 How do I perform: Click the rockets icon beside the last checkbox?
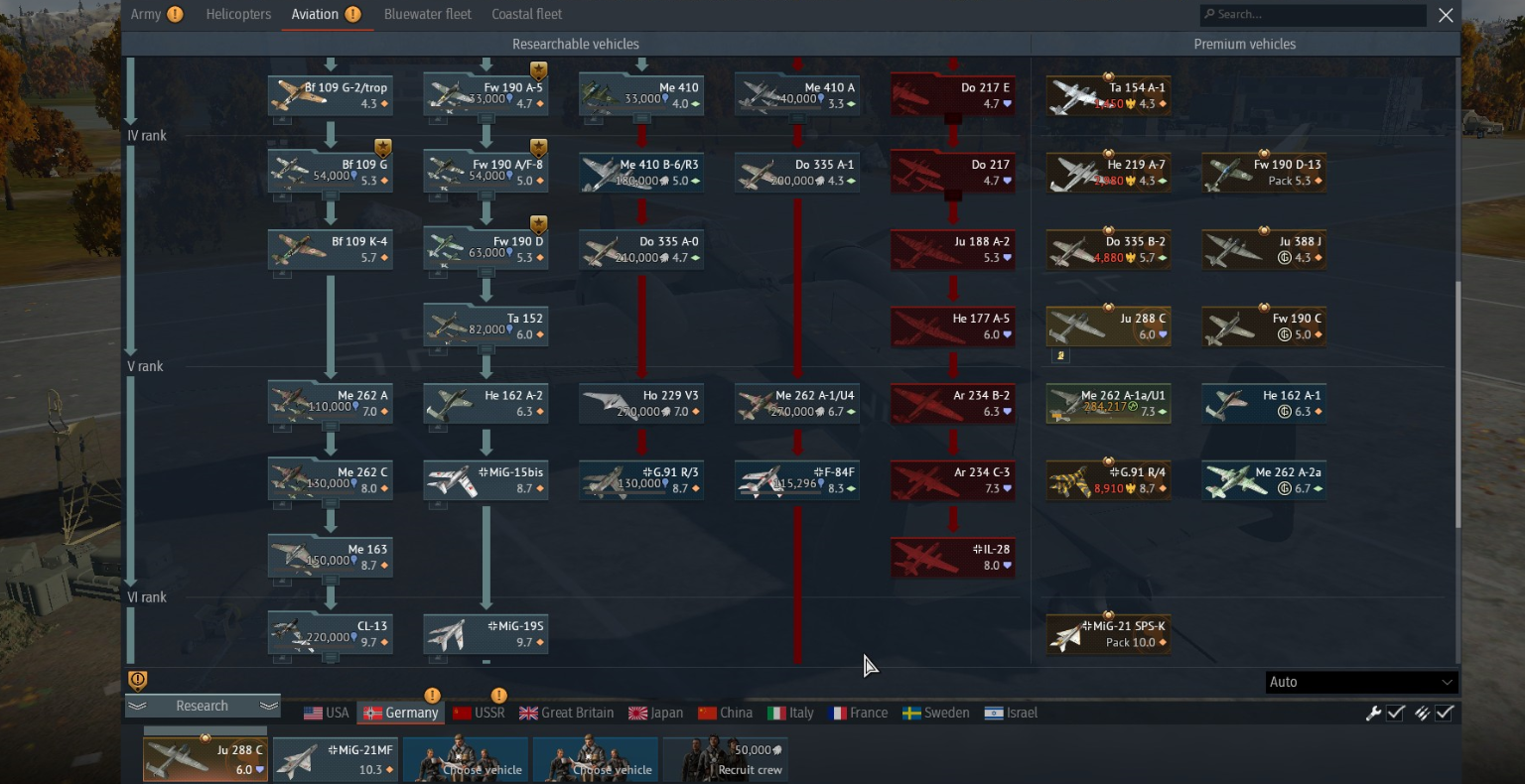click(1423, 713)
